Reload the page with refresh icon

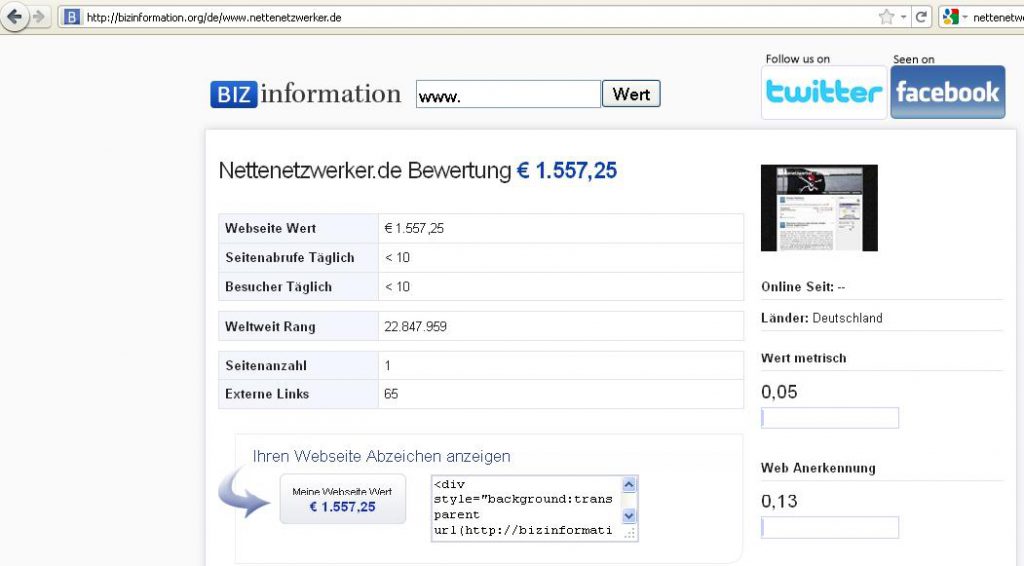point(921,17)
